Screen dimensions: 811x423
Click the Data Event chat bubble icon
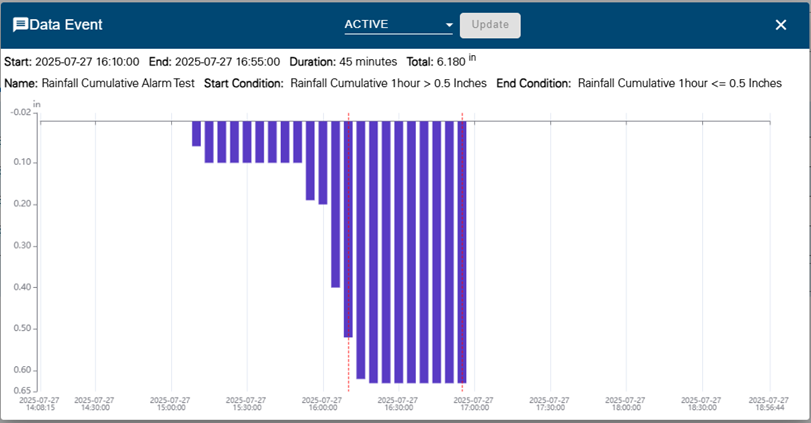[19, 25]
